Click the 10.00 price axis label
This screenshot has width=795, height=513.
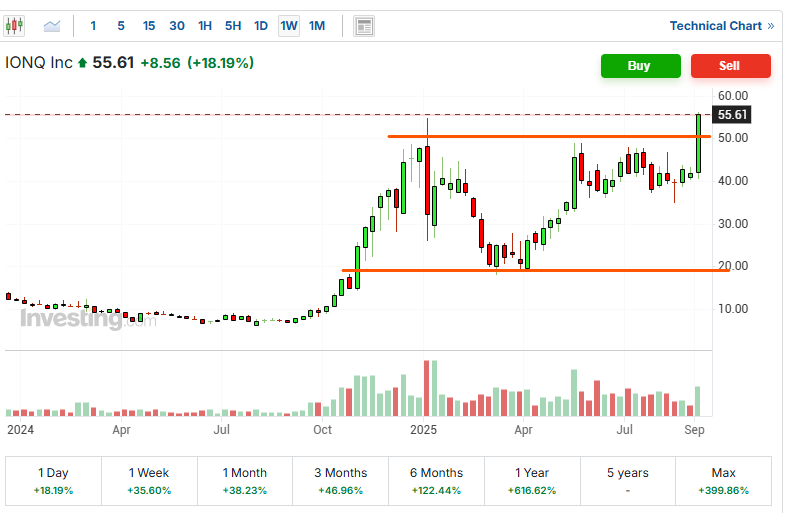[733, 308]
